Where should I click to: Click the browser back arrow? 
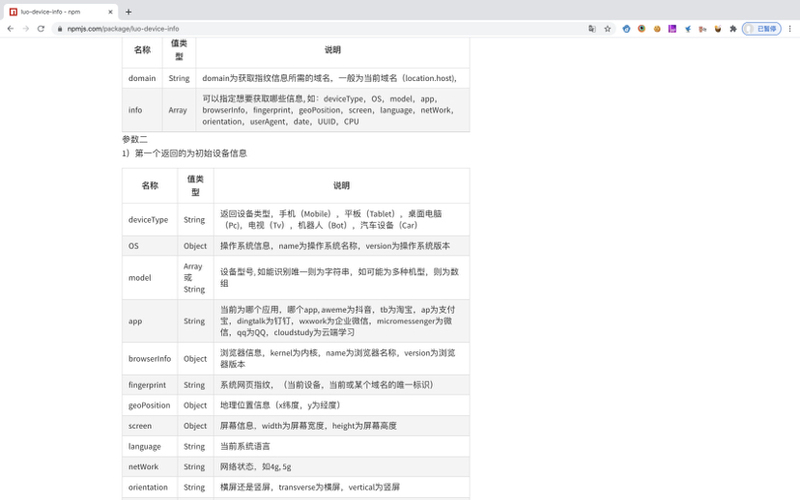pyautogui.click(x=10, y=29)
